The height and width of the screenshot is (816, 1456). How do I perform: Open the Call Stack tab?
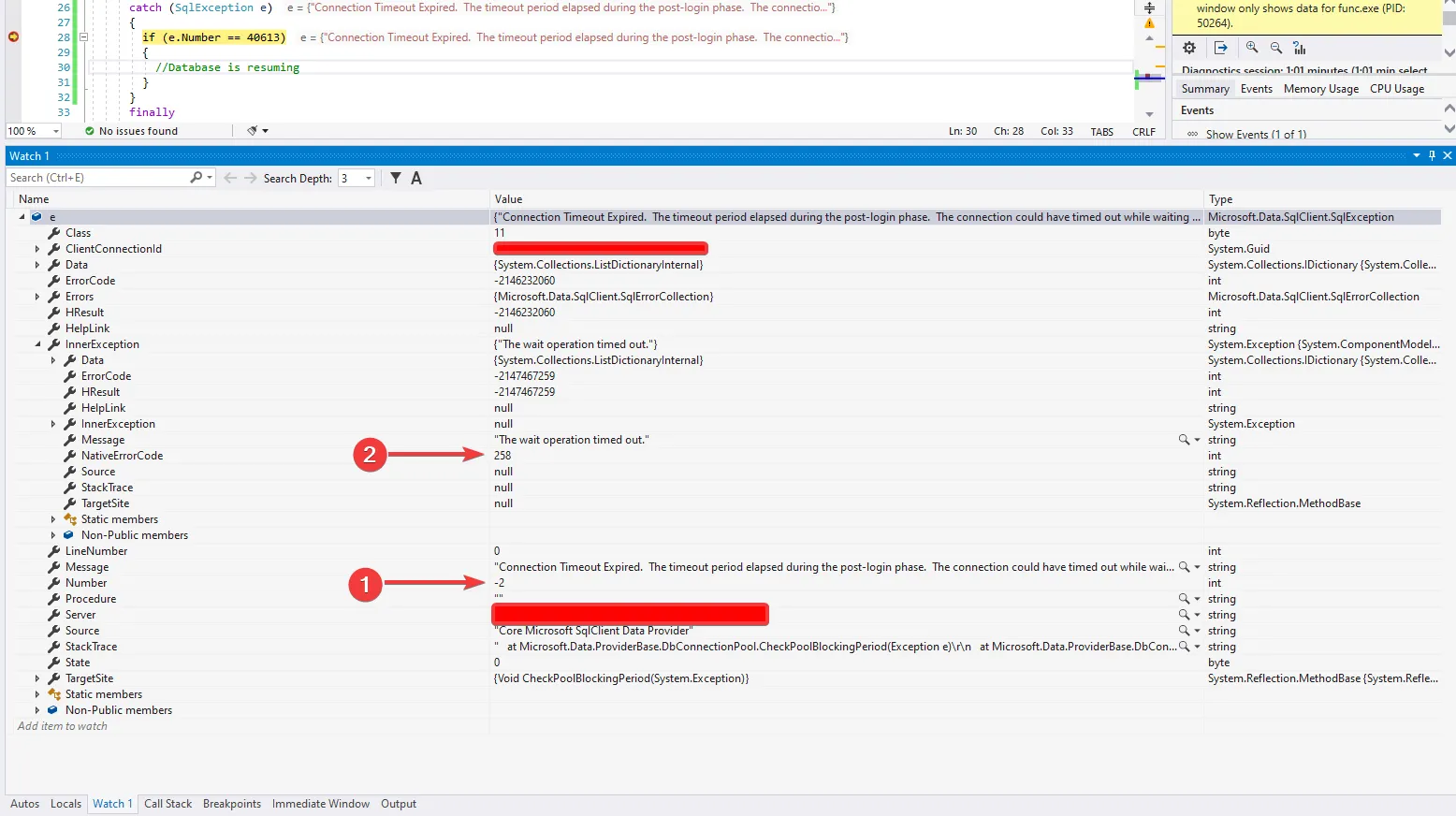[167, 804]
